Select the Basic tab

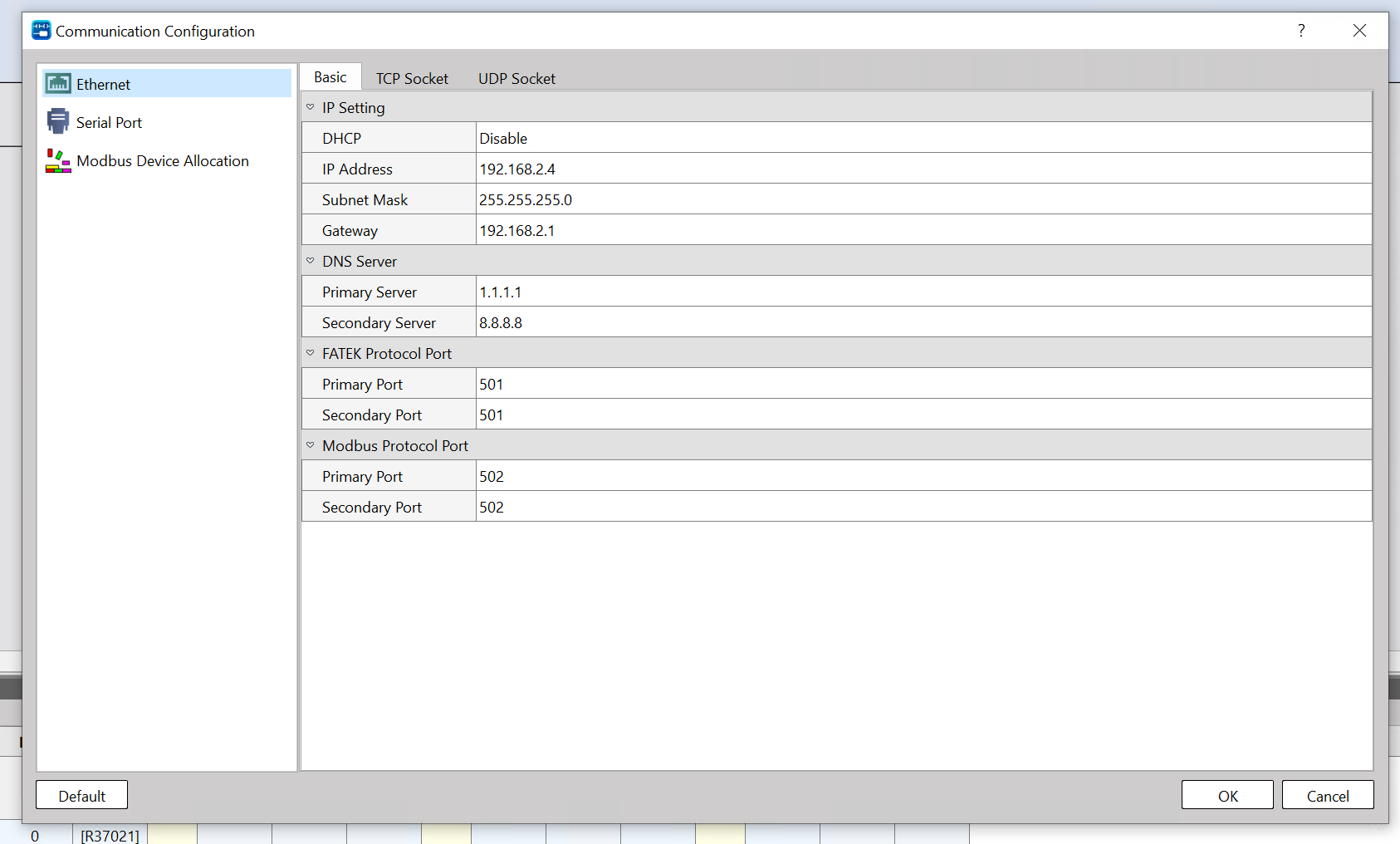click(330, 77)
